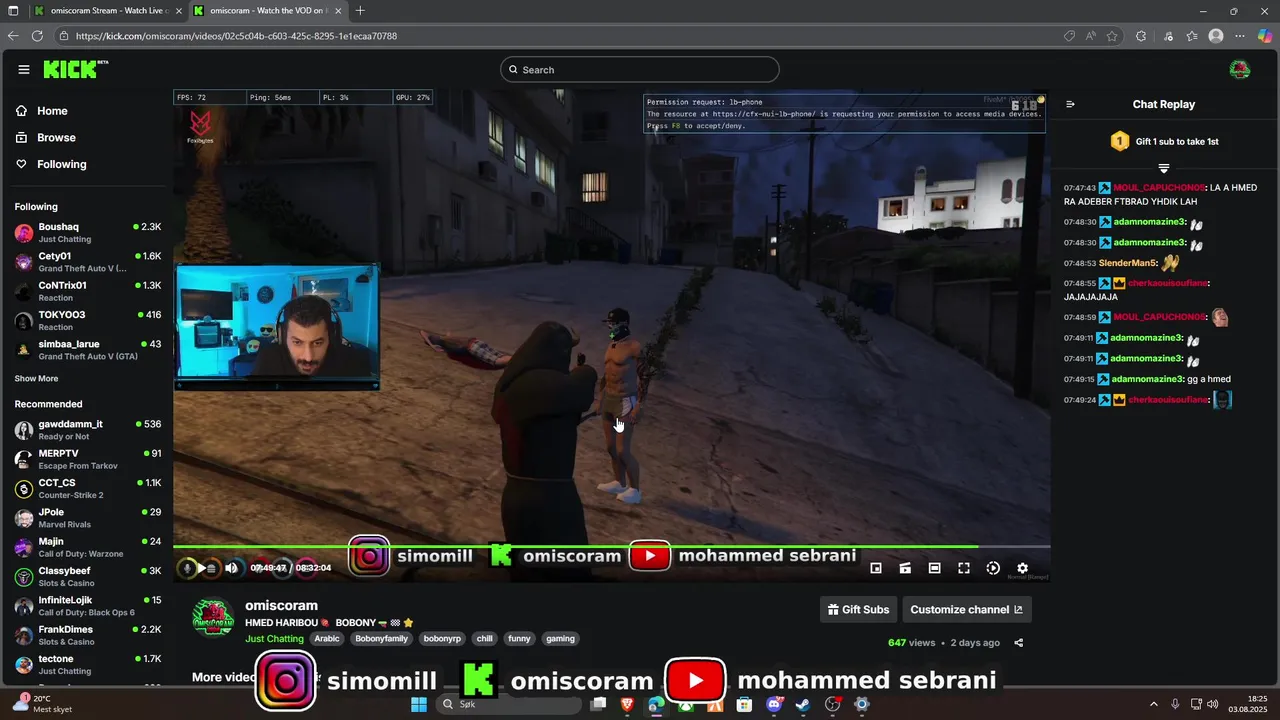The width and height of the screenshot is (1280, 720).
Task: Select the chill tag
Action: click(485, 639)
